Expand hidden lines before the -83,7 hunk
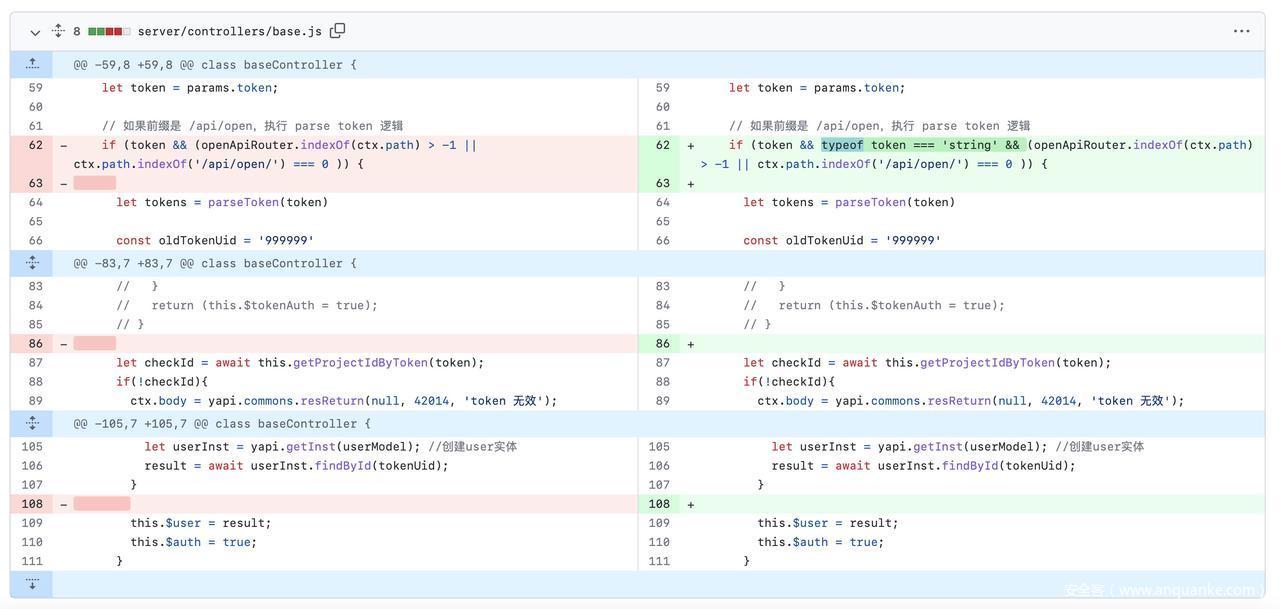Image resolution: width=1280 pixels, height=609 pixels. point(32,263)
